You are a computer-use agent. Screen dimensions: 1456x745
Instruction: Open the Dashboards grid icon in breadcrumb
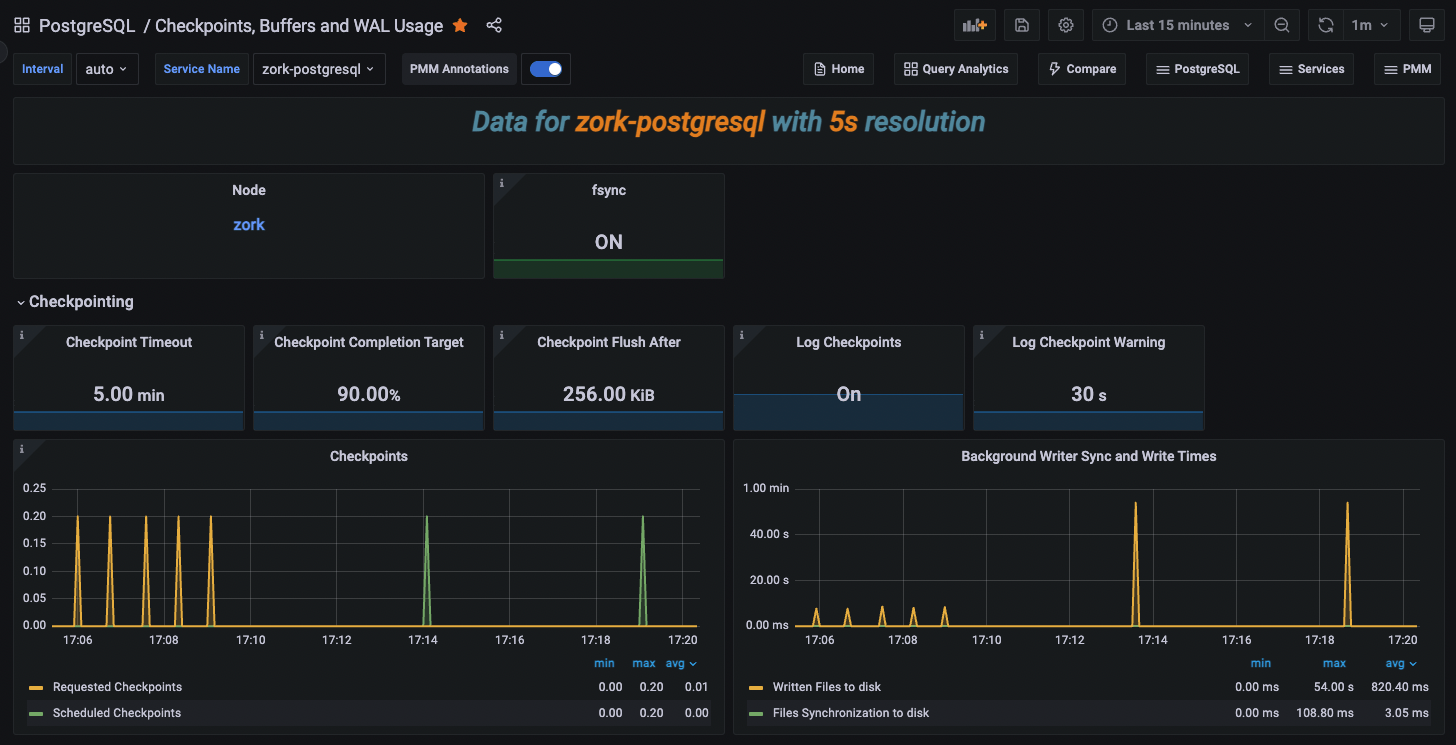coord(22,25)
